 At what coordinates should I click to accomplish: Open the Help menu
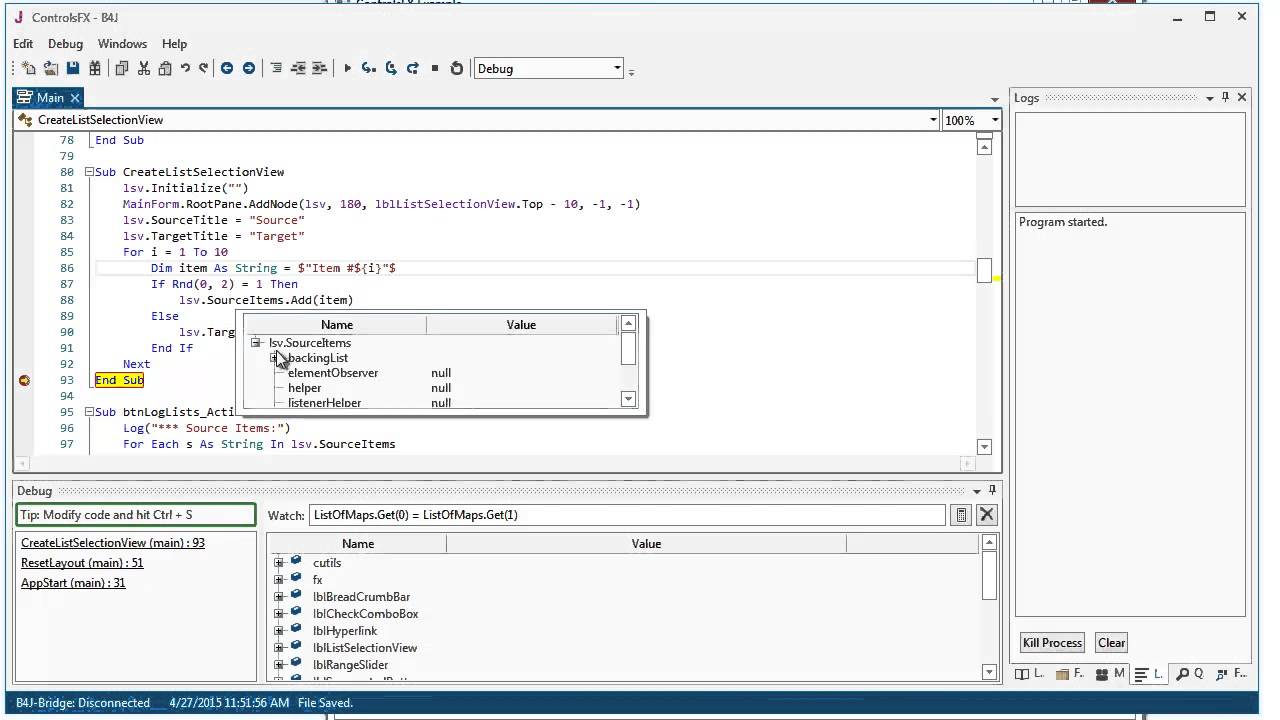pos(174,44)
